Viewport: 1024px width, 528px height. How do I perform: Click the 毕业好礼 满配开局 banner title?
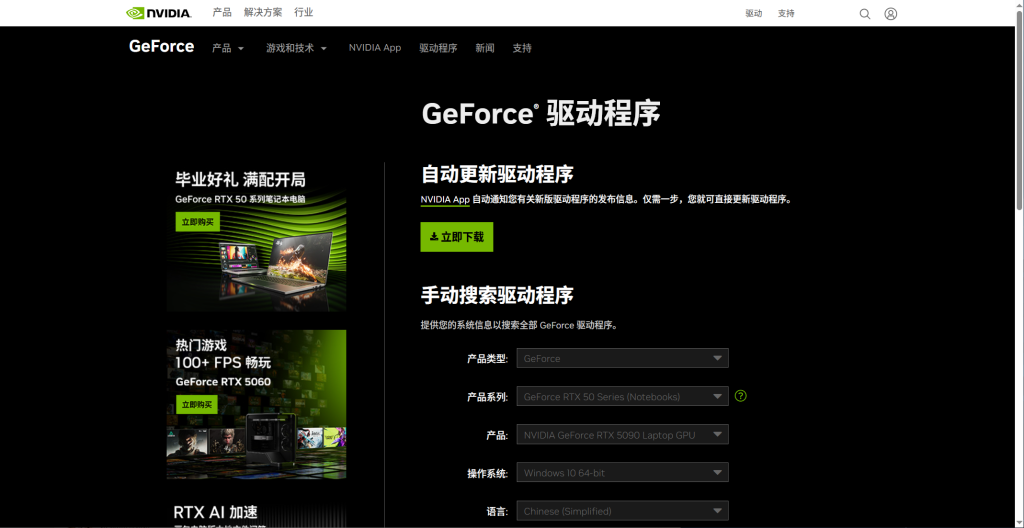(240, 179)
